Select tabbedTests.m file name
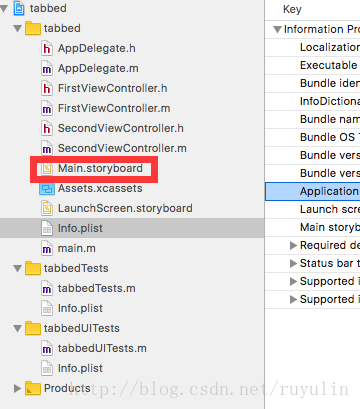 [x=97, y=288]
